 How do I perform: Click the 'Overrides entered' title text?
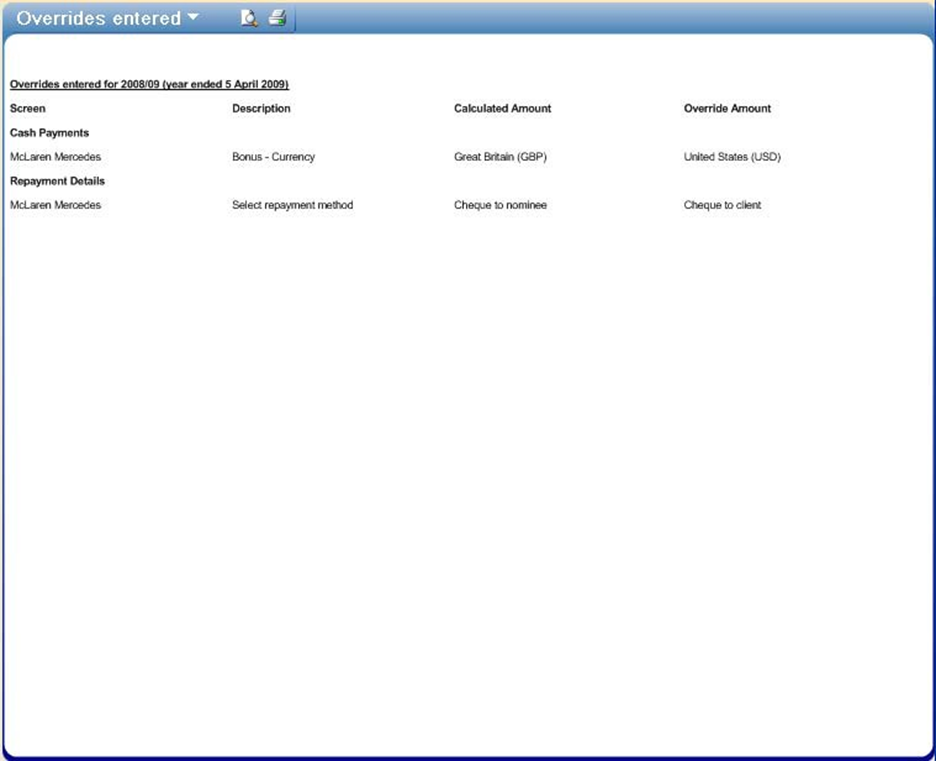coord(98,19)
